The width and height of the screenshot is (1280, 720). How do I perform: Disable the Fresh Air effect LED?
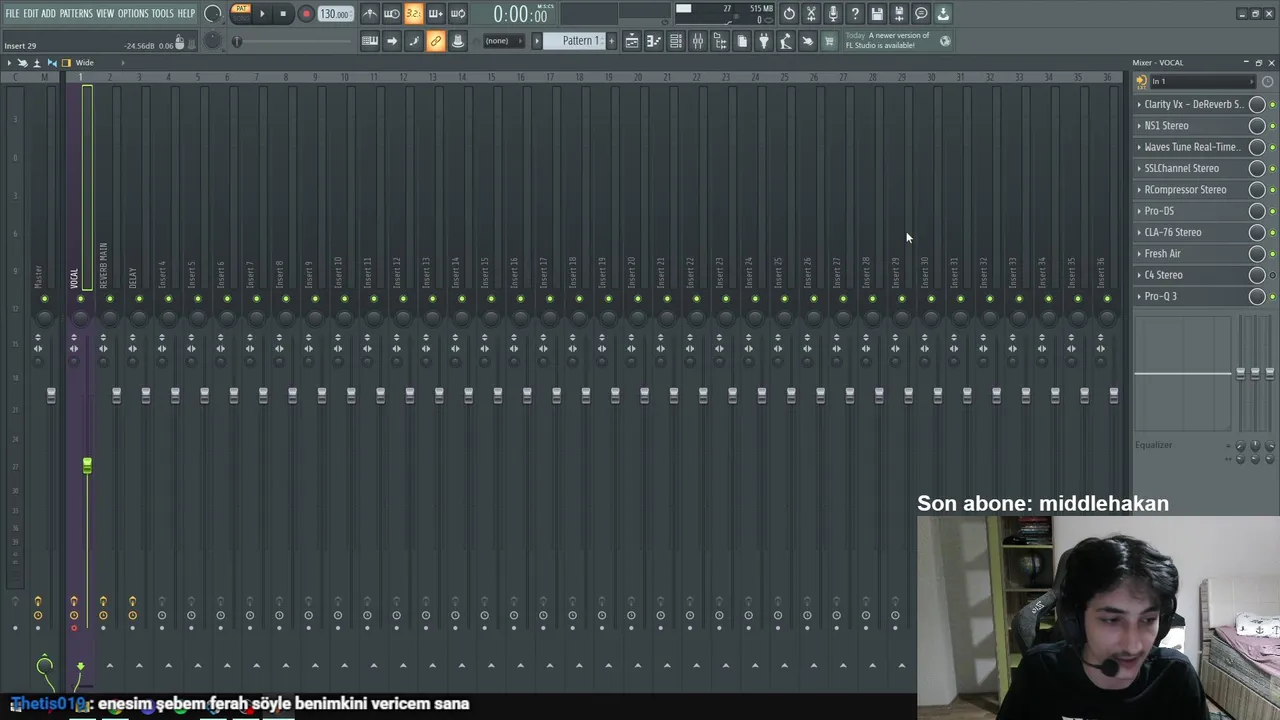coord(1272,254)
